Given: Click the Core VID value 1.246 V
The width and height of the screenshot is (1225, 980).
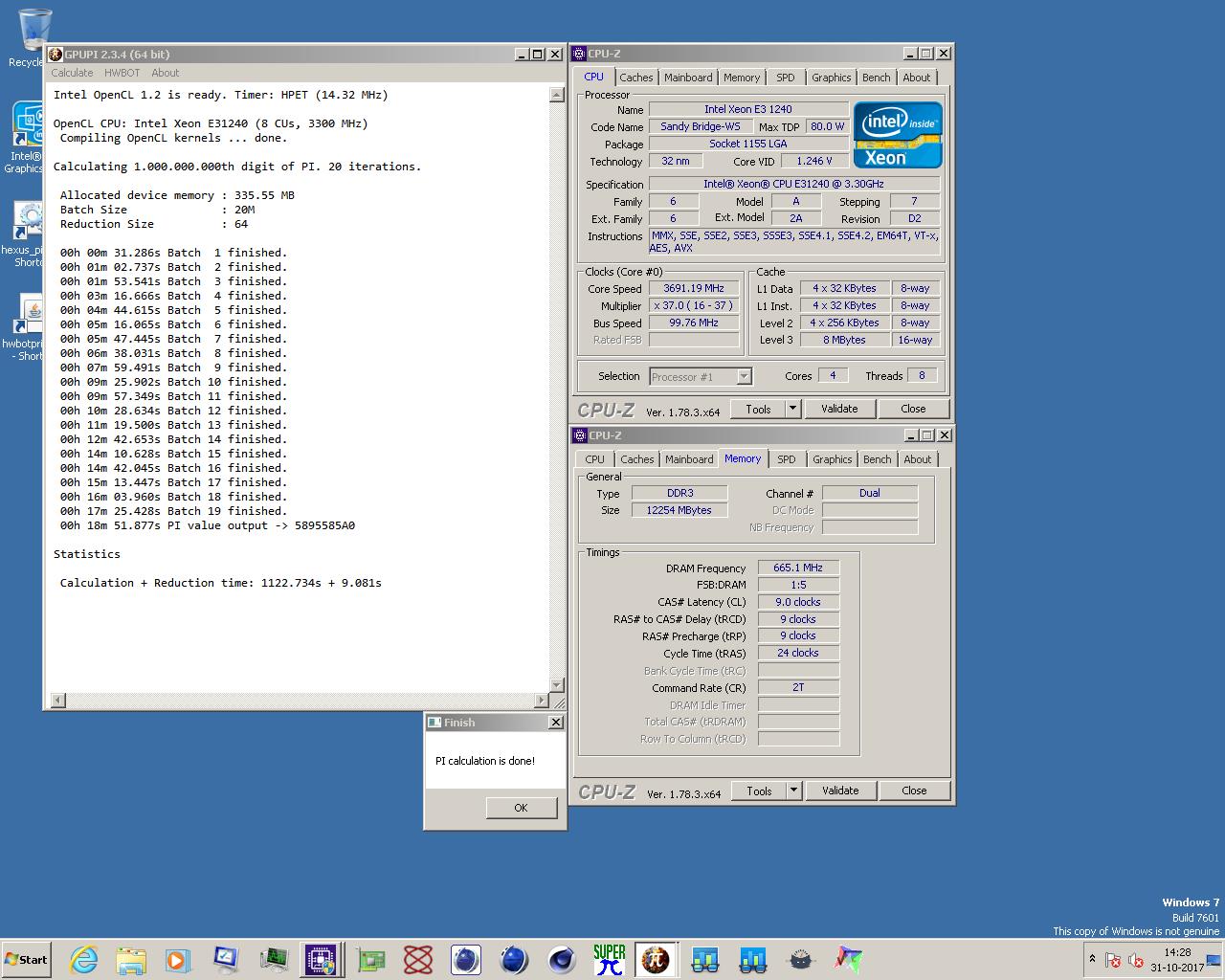Looking at the screenshot, I should (x=814, y=161).
